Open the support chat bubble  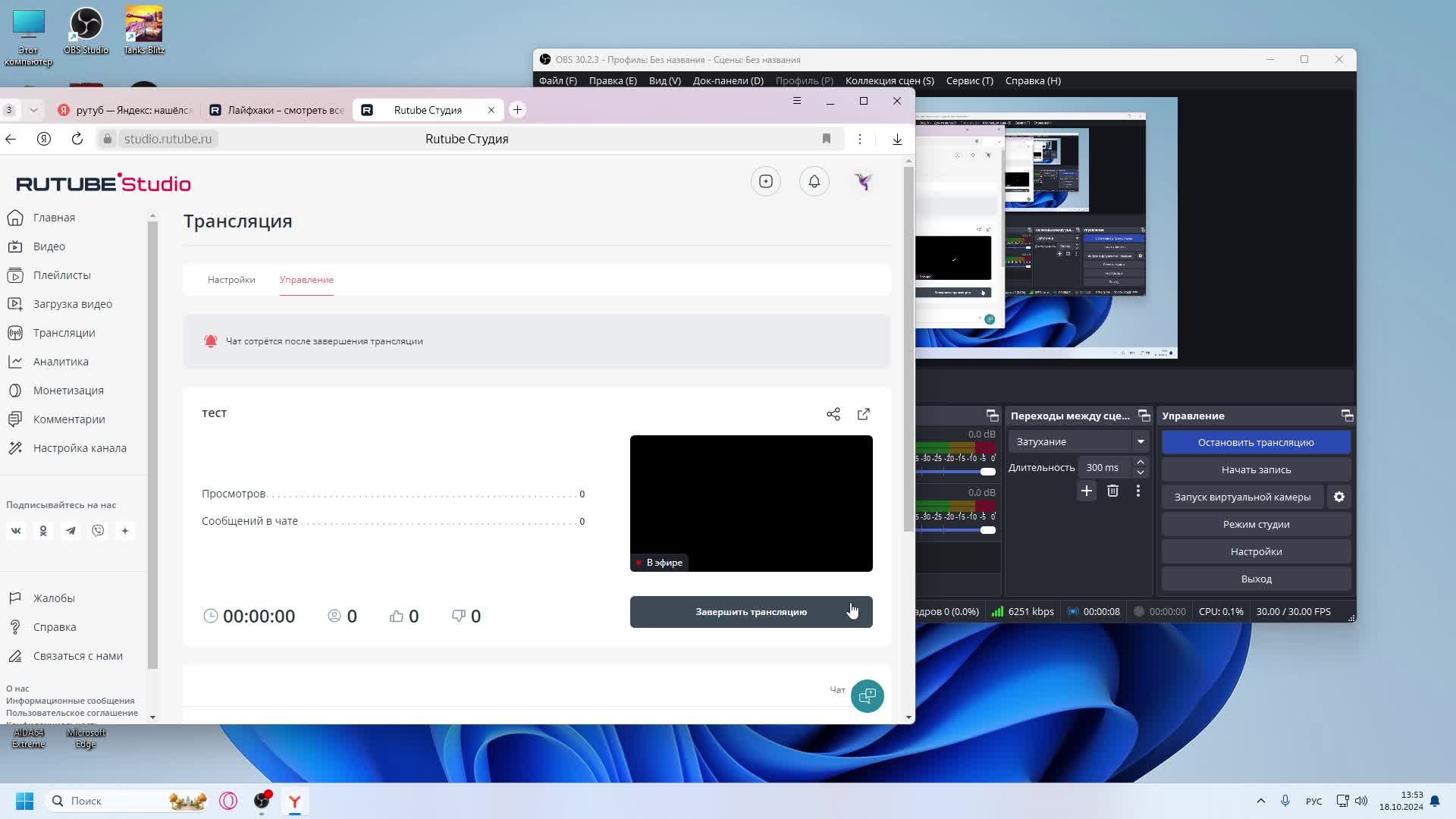pyautogui.click(x=868, y=696)
